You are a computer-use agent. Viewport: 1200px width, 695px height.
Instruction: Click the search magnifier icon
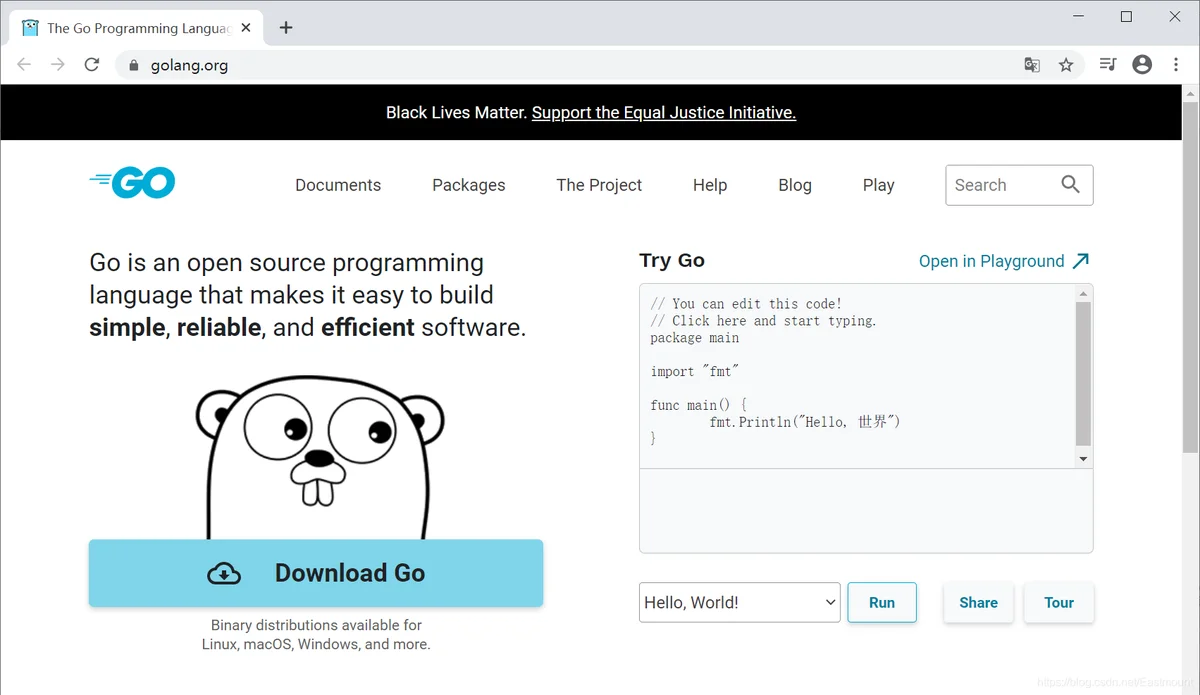tap(1070, 184)
